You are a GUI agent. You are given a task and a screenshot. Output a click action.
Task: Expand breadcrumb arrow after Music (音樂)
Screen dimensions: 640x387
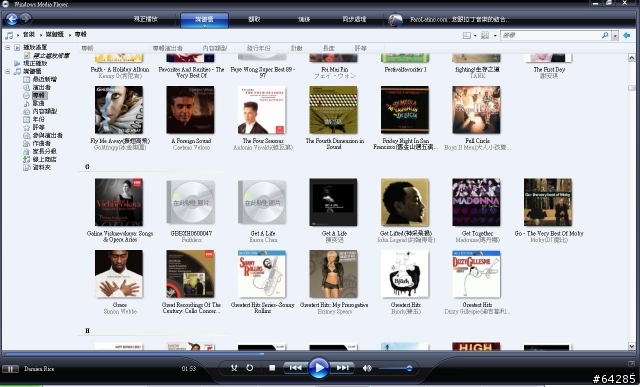[x=41, y=35]
